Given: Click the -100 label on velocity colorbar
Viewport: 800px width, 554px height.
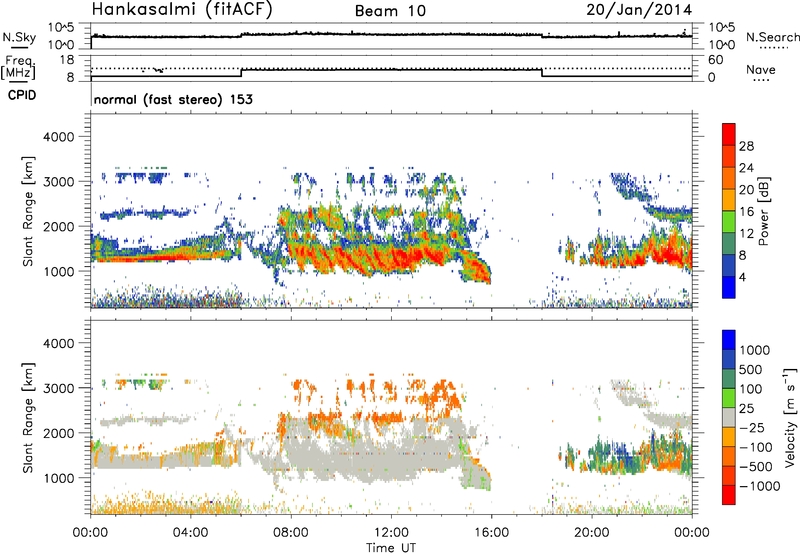Looking at the screenshot, I should pos(756,447).
